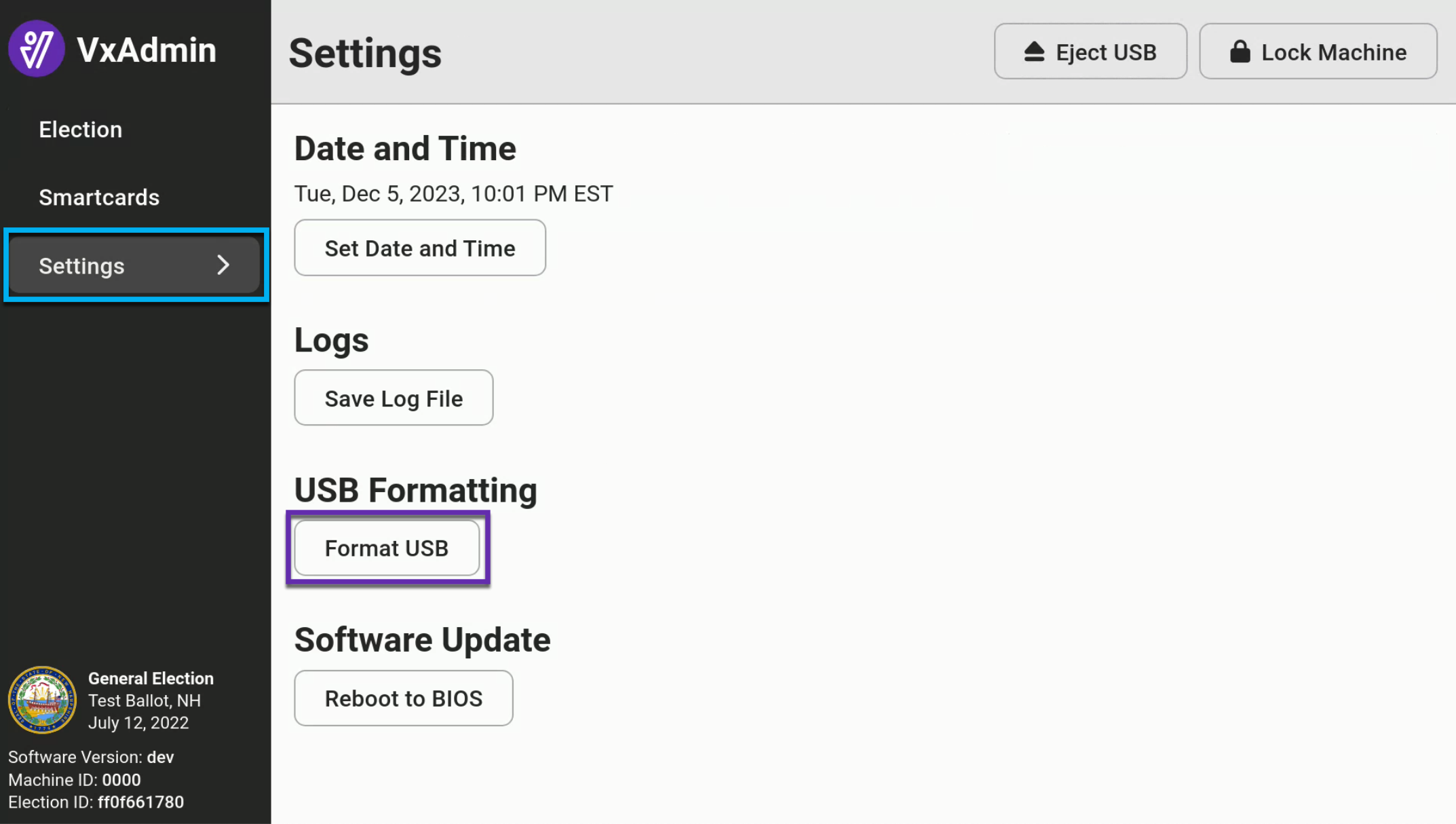The width and height of the screenshot is (1456, 824).
Task: Click the eject icon in Eject USB
Action: (x=1034, y=52)
